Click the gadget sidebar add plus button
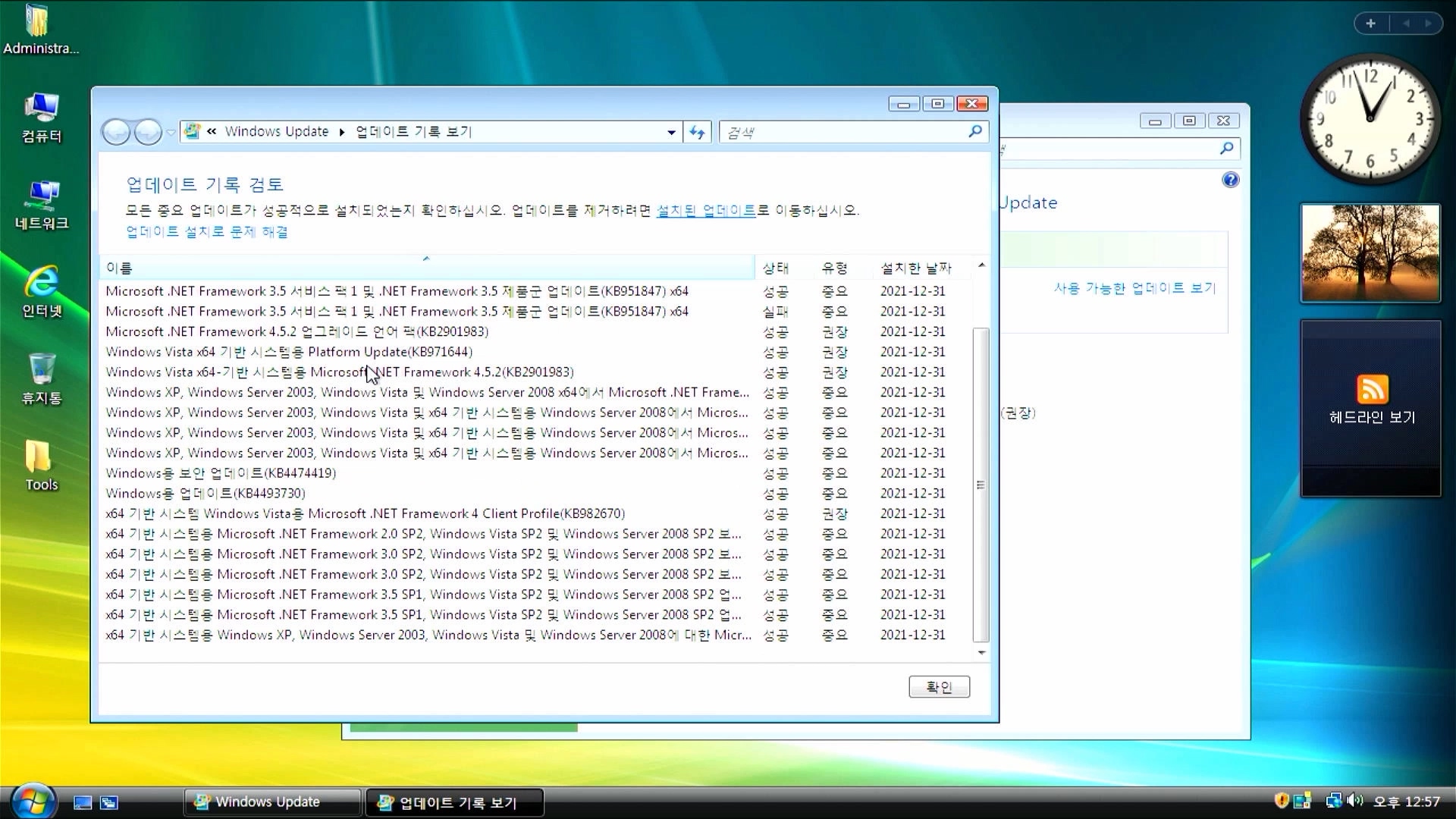Screen dimensions: 1456x819 (1370, 24)
